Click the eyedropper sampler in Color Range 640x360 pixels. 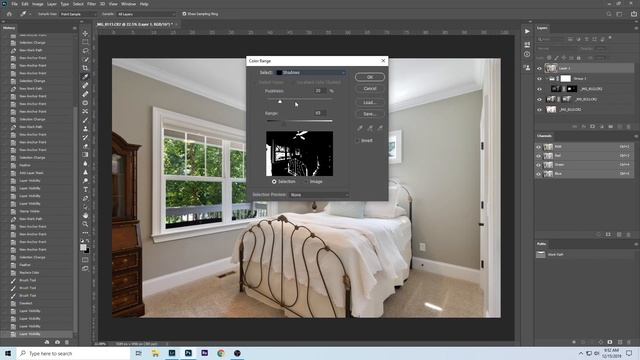[360, 128]
